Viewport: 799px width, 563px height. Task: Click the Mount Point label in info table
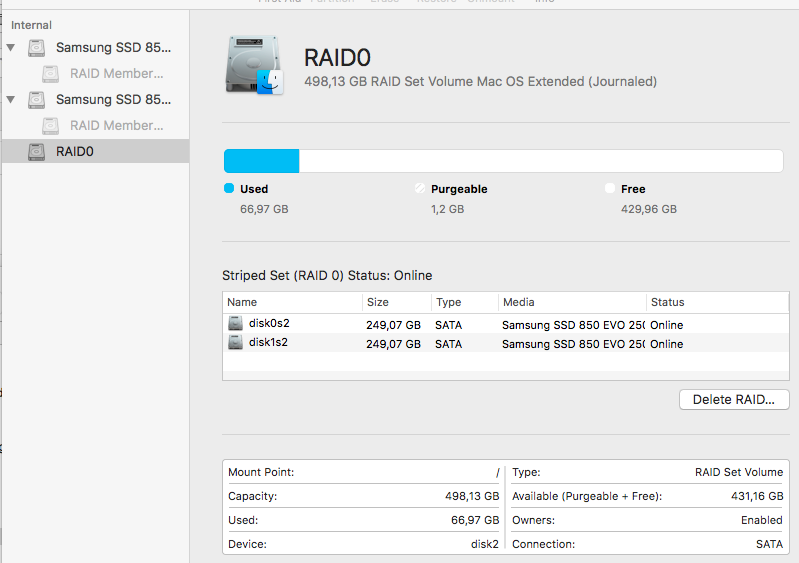pyautogui.click(x=261, y=472)
